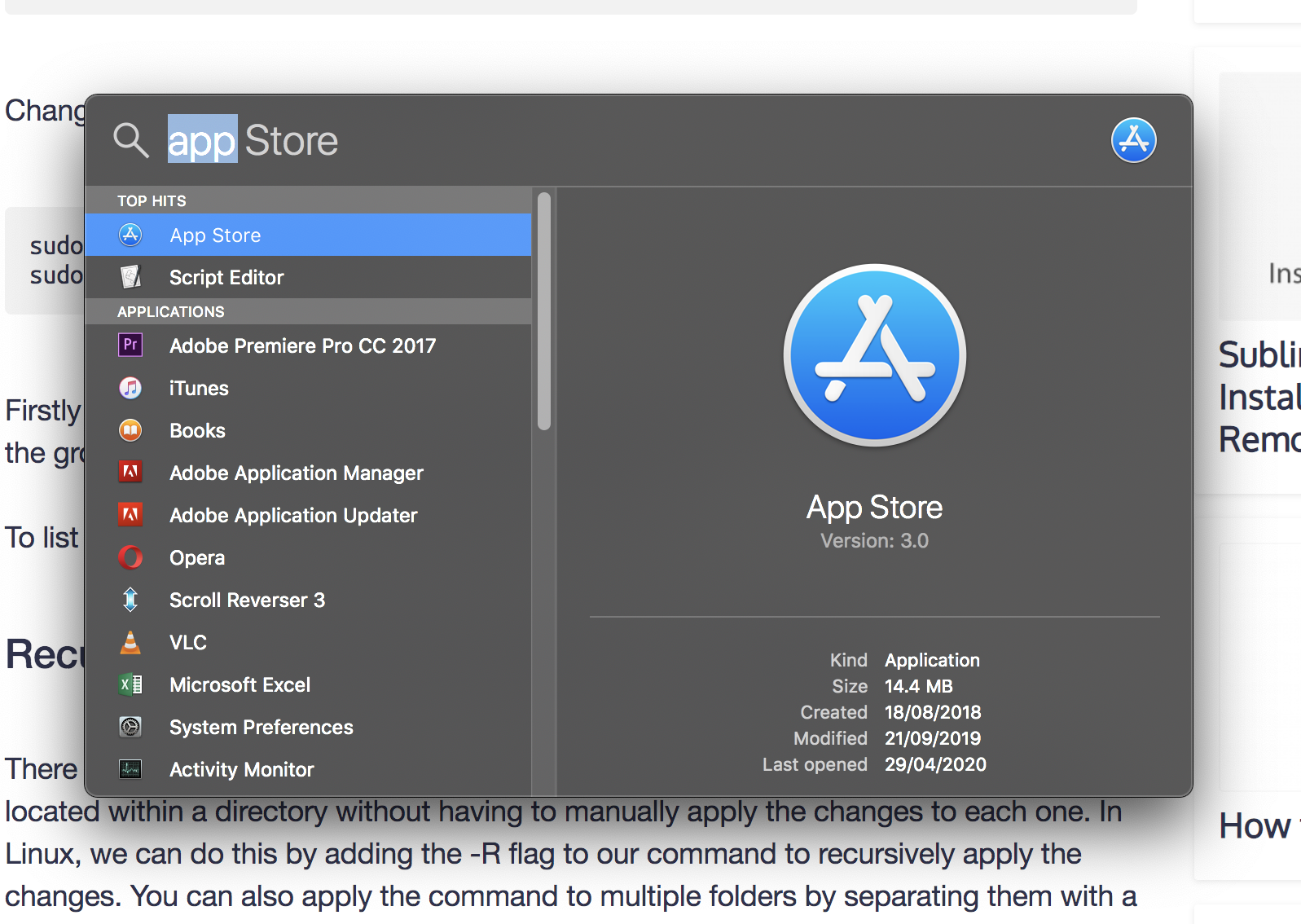Click the Adobe Application Updater icon
Image resolution: width=1301 pixels, height=924 pixels.
[x=130, y=514]
